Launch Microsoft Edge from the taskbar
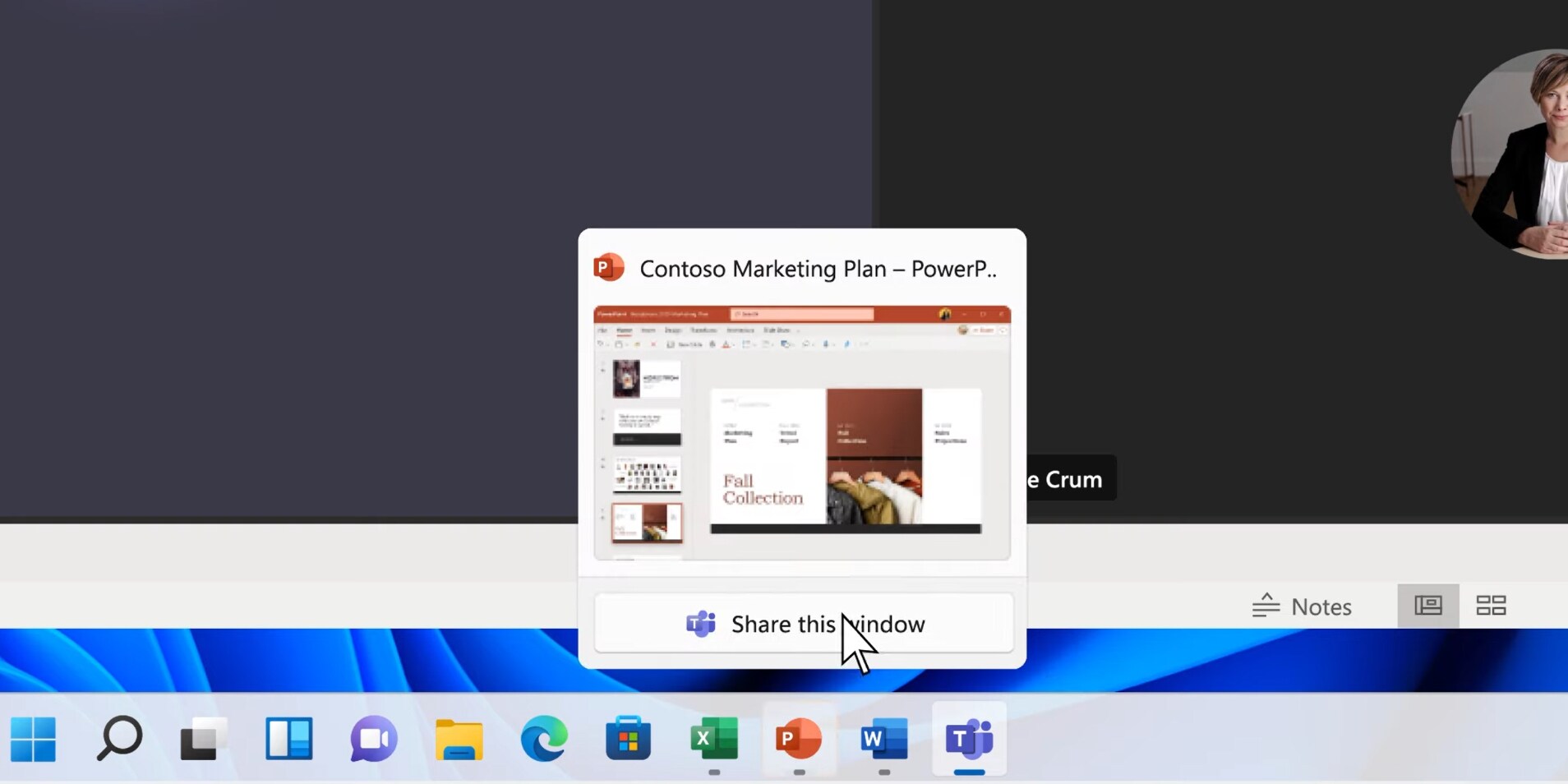The width and height of the screenshot is (1568, 784). [x=542, y=738]
